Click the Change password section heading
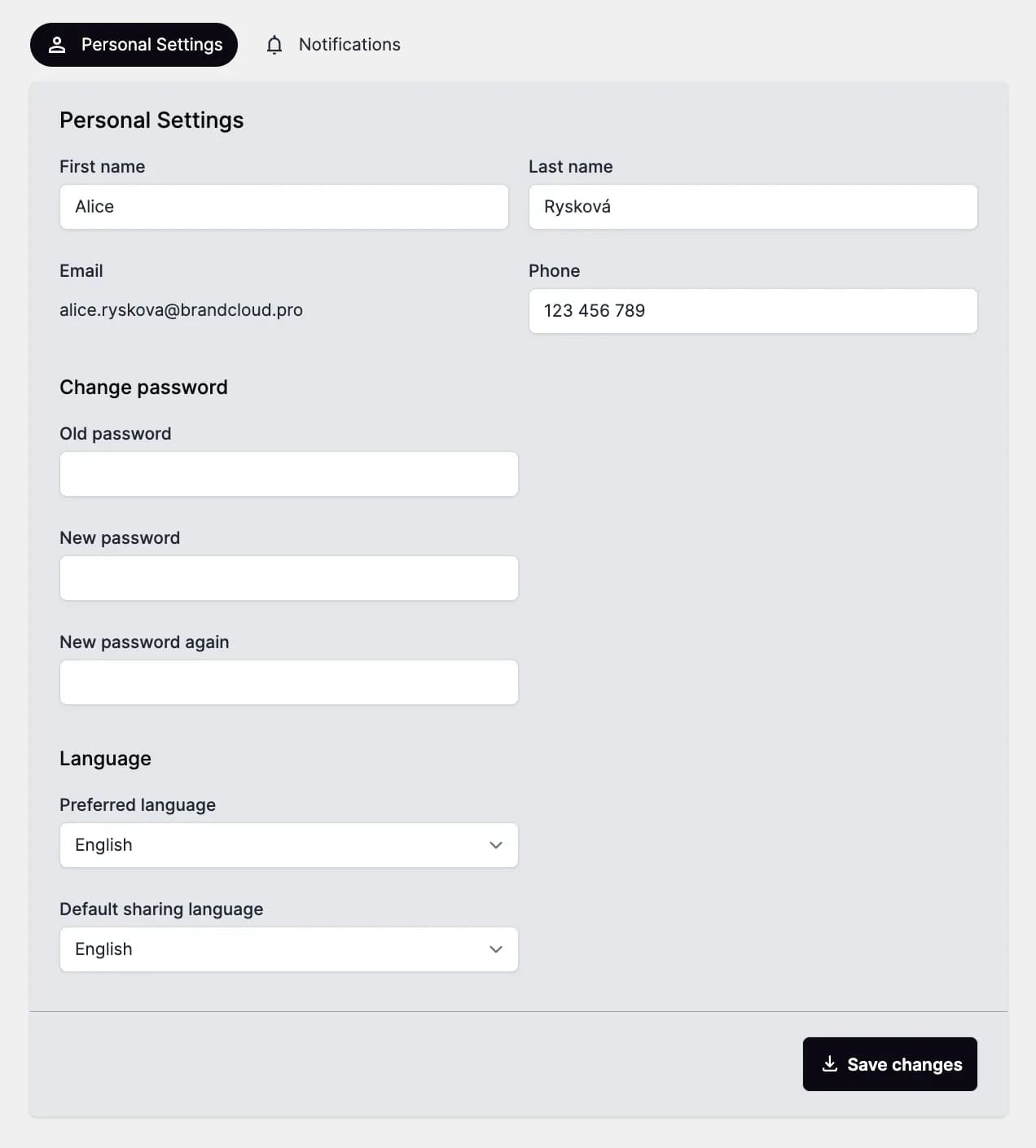Viewport: 1036px width, 1148px height. click(143, 387)
